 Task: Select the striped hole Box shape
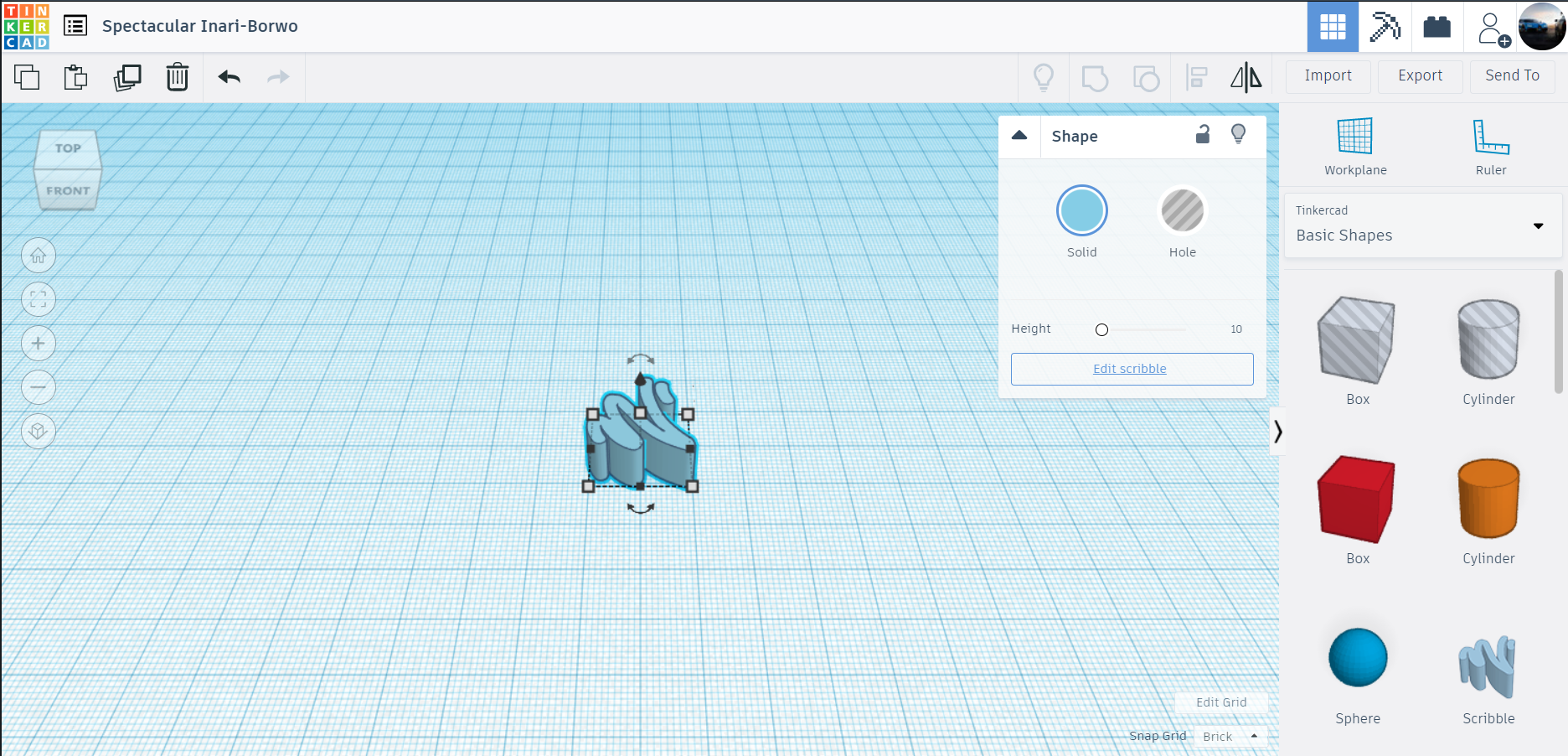pos(1357,340)
